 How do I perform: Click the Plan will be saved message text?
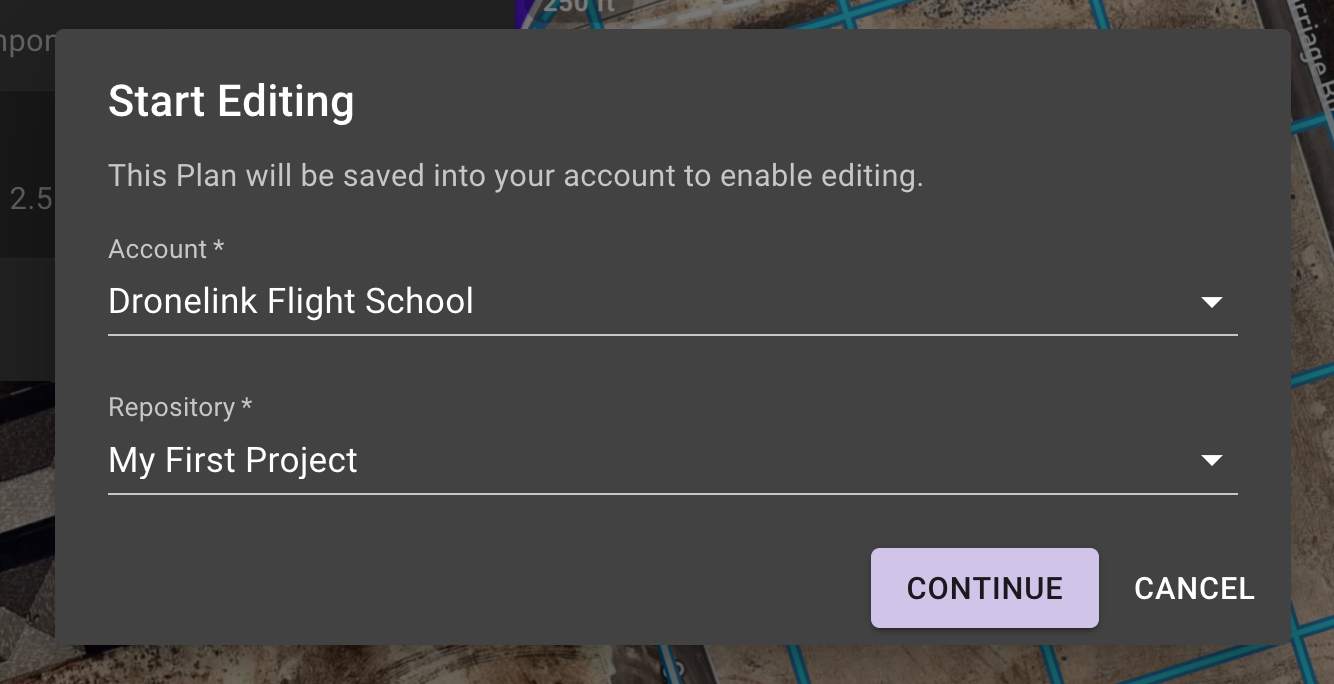click(x=515, y=176)
